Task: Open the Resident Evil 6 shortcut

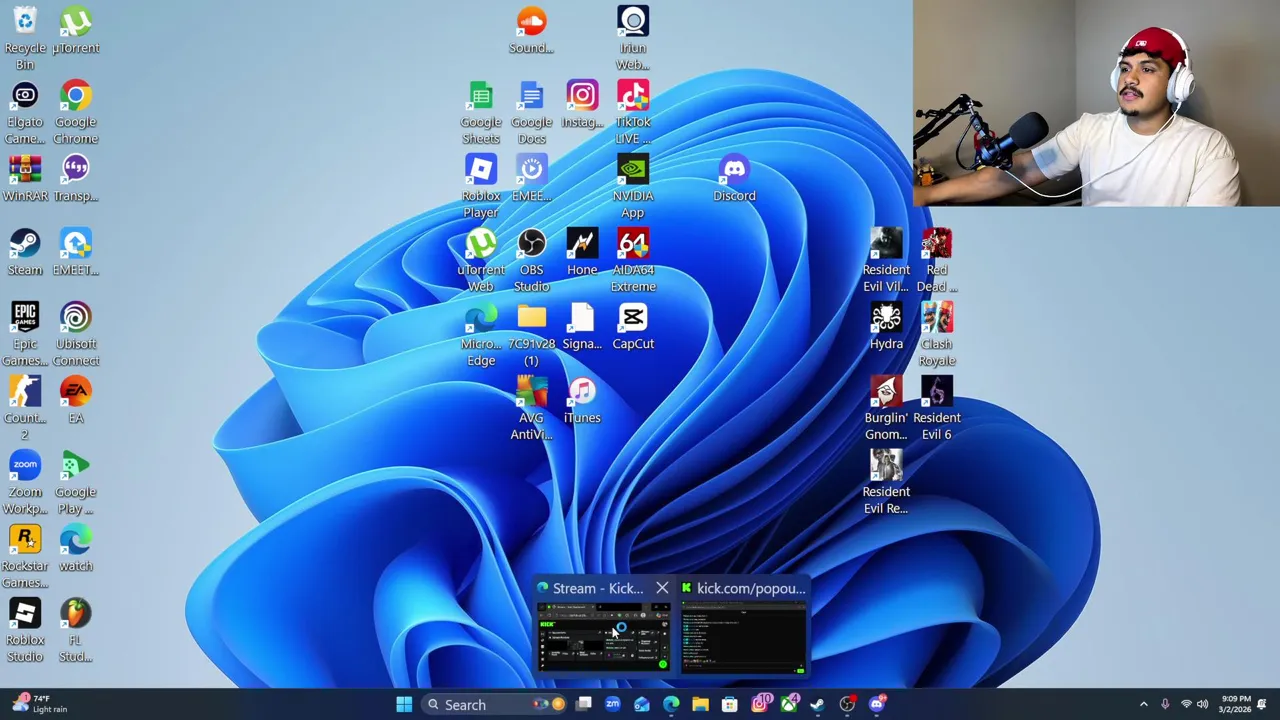Action: pyautogui.click(x=937, y=408)
